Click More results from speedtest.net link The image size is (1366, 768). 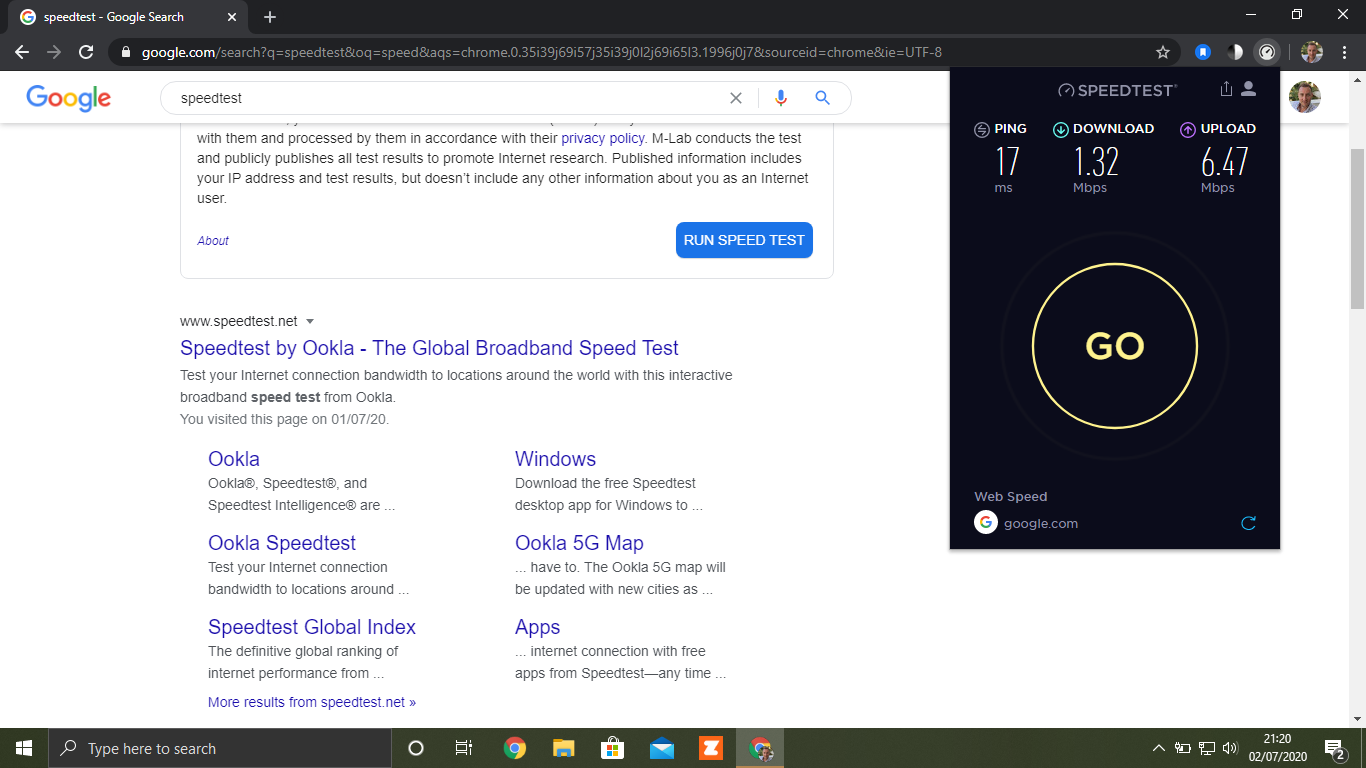coord(312,702)
